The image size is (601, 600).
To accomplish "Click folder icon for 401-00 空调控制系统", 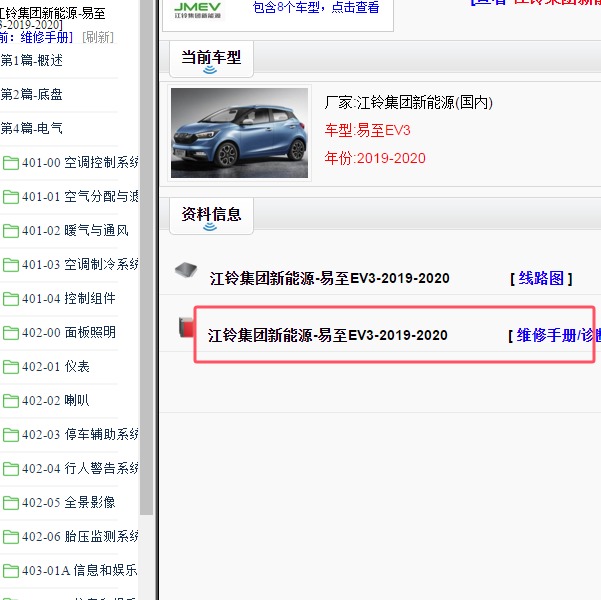I will click(x=11, y=163).
